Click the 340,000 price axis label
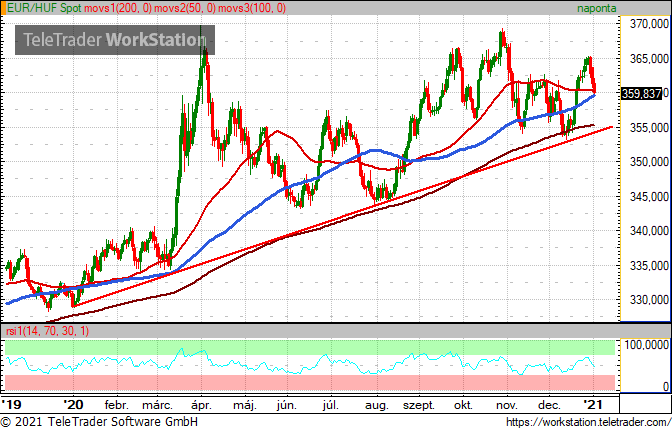The width and height of the screenshot is (672, 431). [649, 231]
